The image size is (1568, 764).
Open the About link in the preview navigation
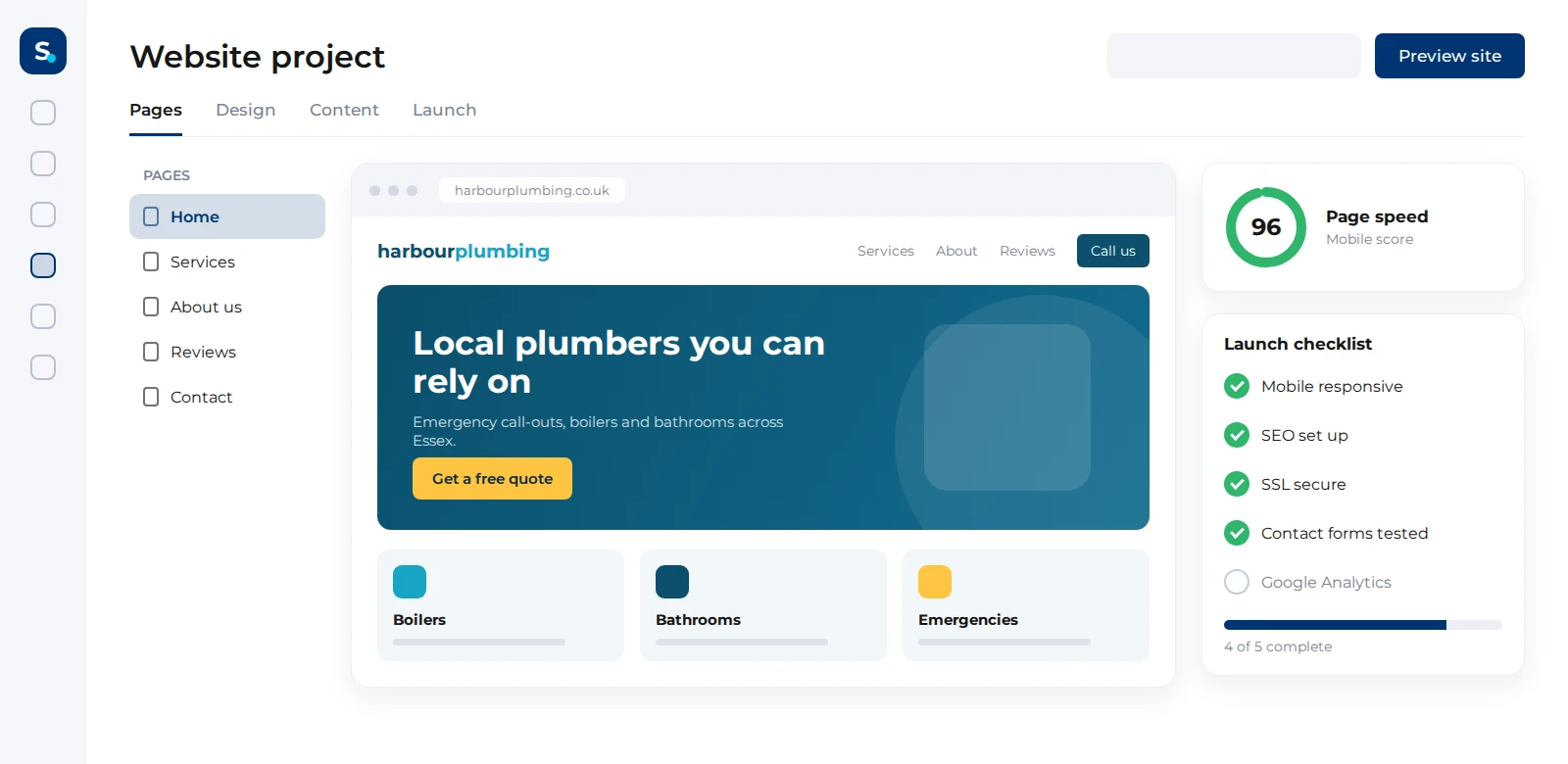pos(956,251)
